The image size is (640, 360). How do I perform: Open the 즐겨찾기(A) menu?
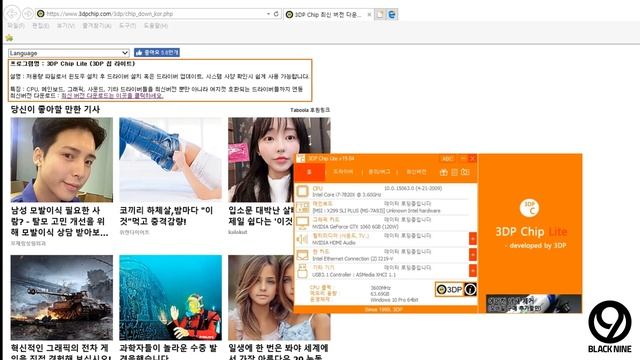click(97, 26)
